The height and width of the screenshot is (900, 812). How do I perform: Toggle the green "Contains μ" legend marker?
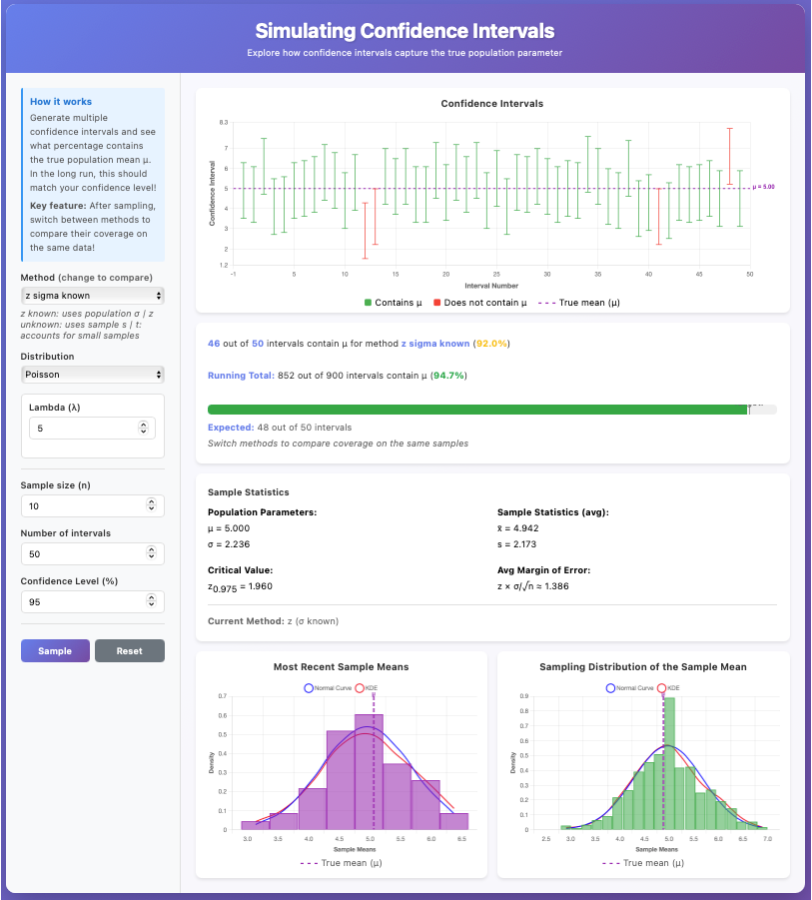point(368,301)
